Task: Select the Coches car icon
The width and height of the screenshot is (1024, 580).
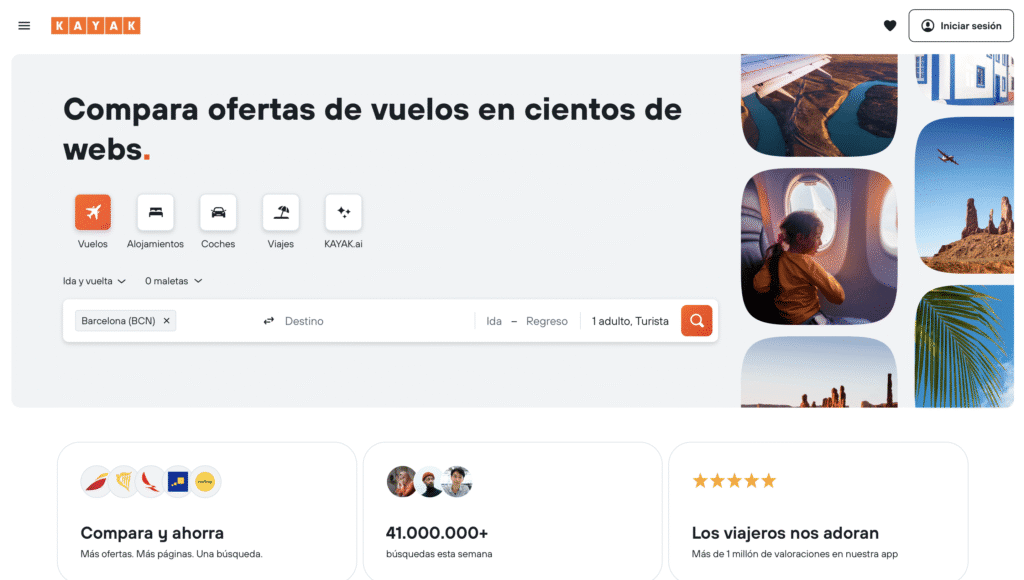Action: [x=218, y=212]
